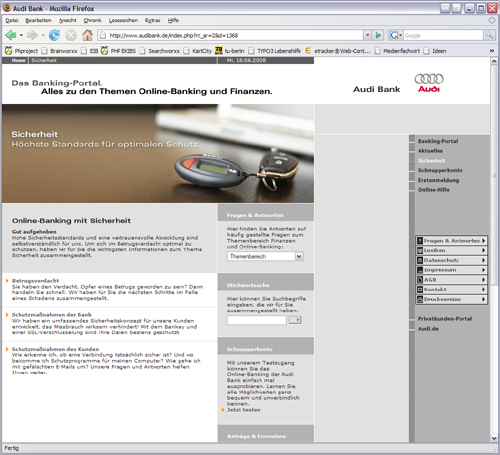Click the grey forward arrow button
Viewport: 500px width, 455px height.
[x=32, y=35]
